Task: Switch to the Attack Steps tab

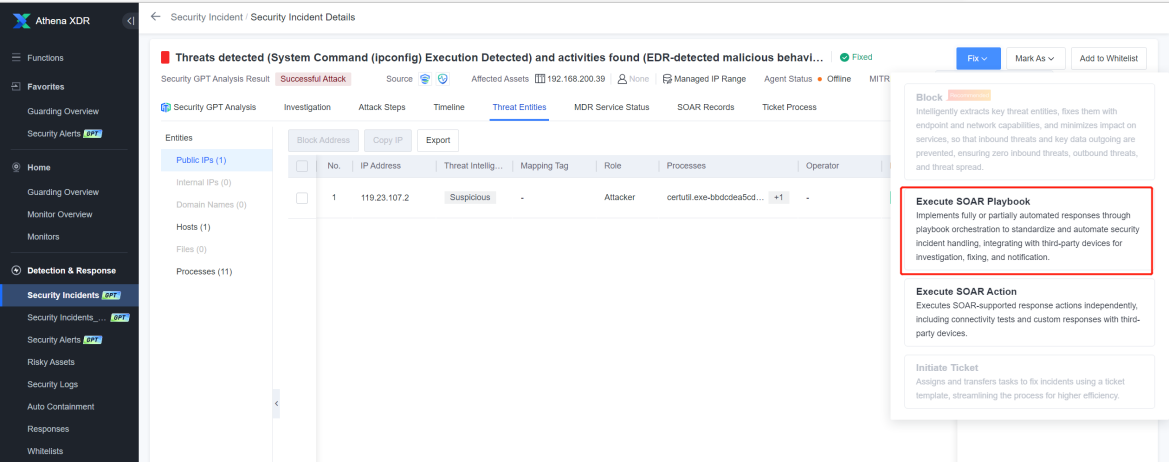Action: click(382, 107)
